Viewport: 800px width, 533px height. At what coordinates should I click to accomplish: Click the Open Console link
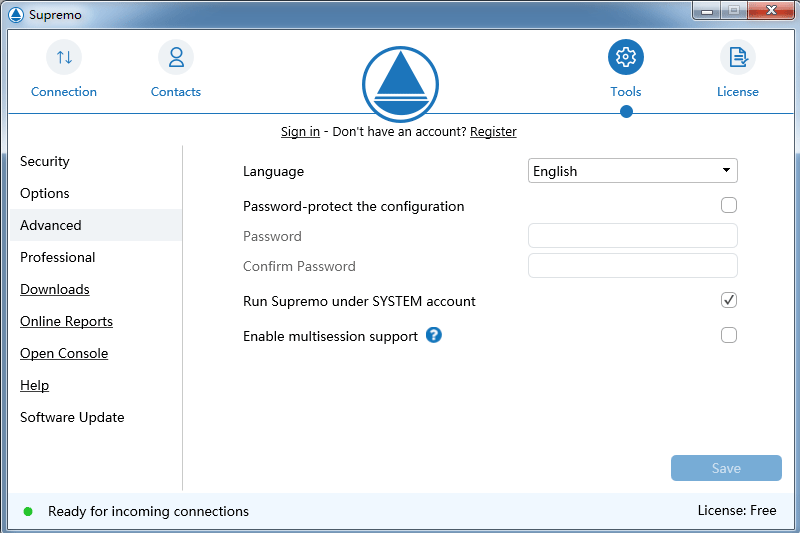click(64, 353)
